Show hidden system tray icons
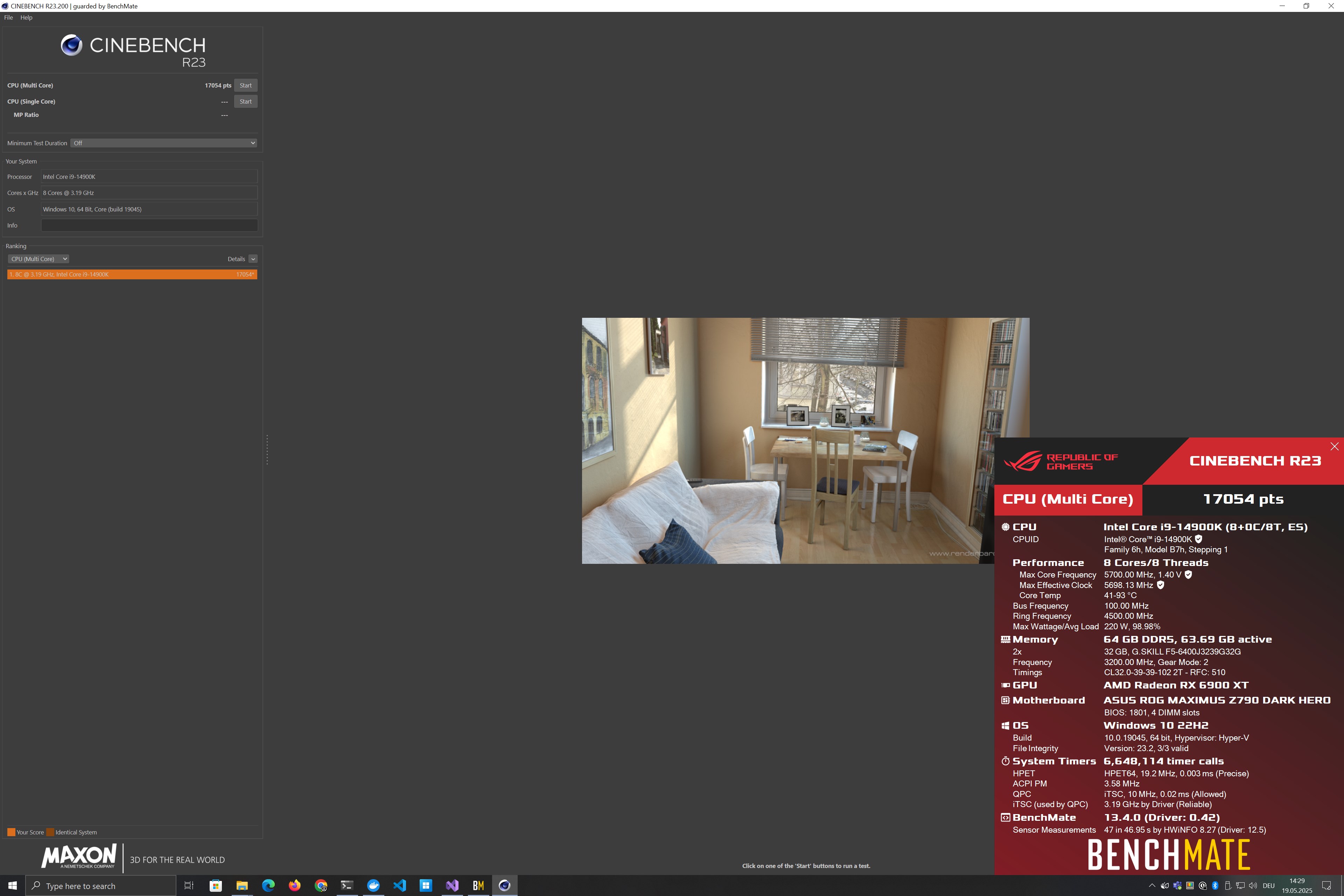 (1152, 886)
